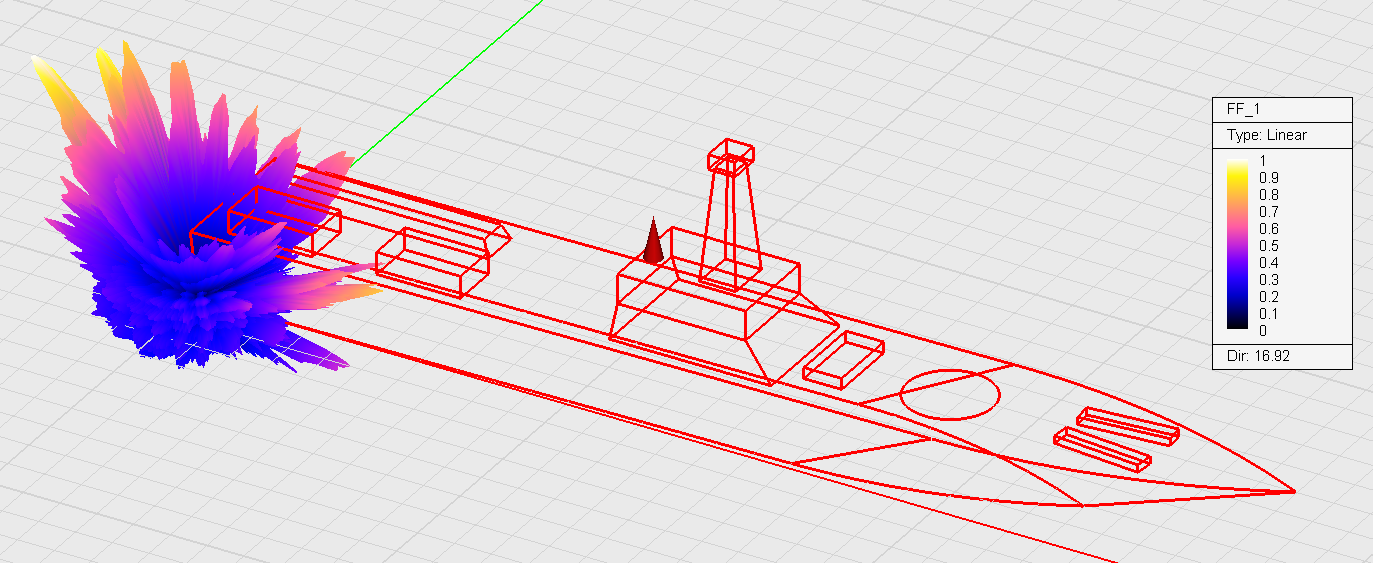
Task: Select the box atop the ship's mast
Action: coord(731,155)
